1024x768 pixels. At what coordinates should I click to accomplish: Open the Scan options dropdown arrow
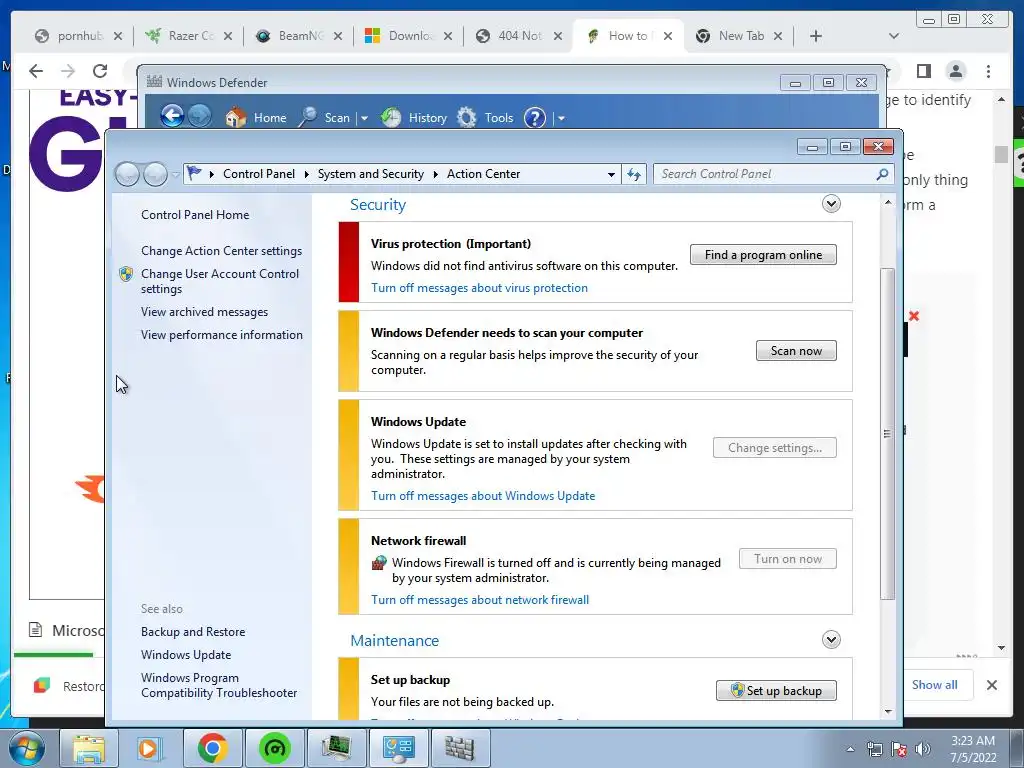(x=364, y=118)
